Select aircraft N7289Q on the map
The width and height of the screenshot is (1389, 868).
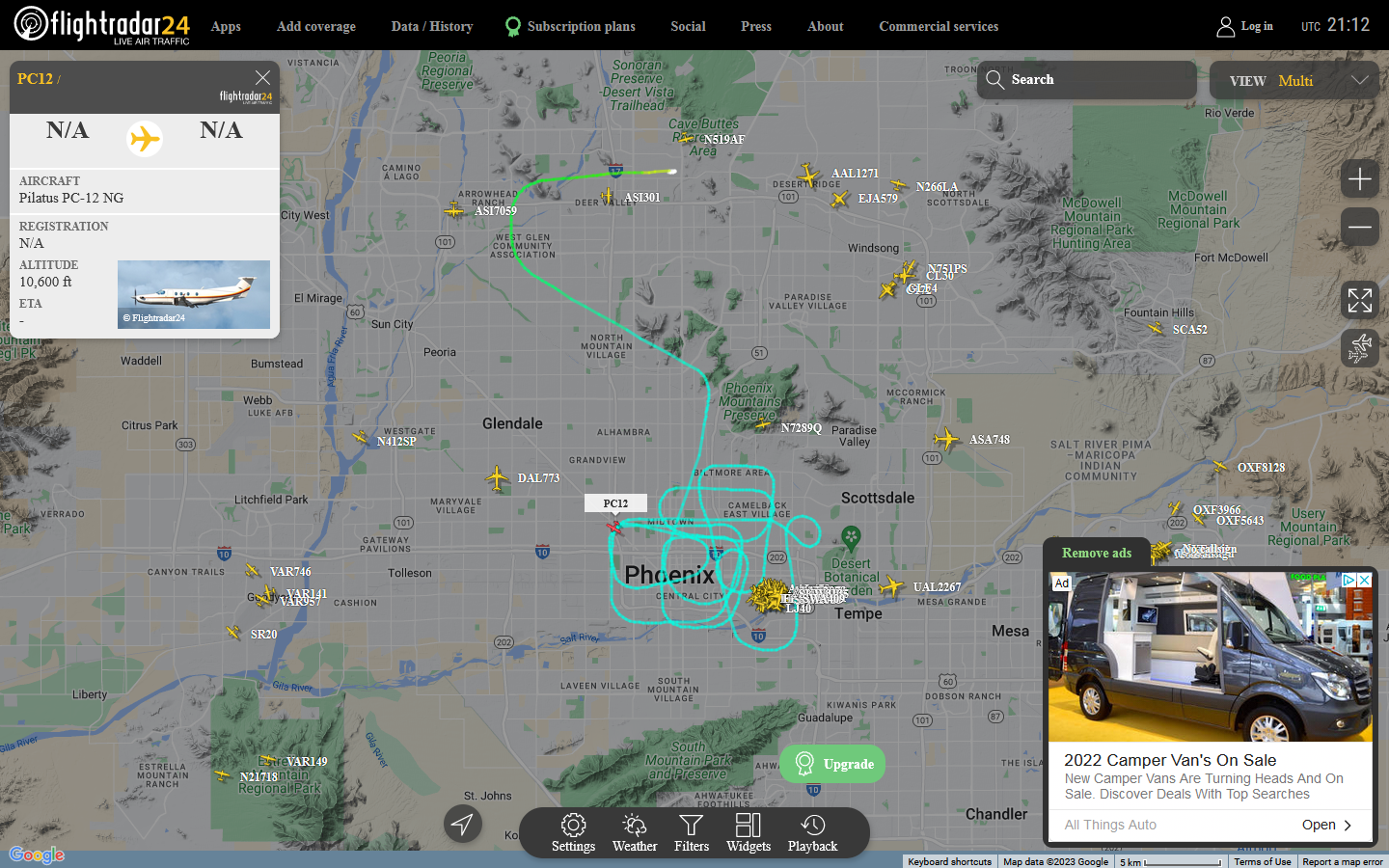[x=764, y=424]
